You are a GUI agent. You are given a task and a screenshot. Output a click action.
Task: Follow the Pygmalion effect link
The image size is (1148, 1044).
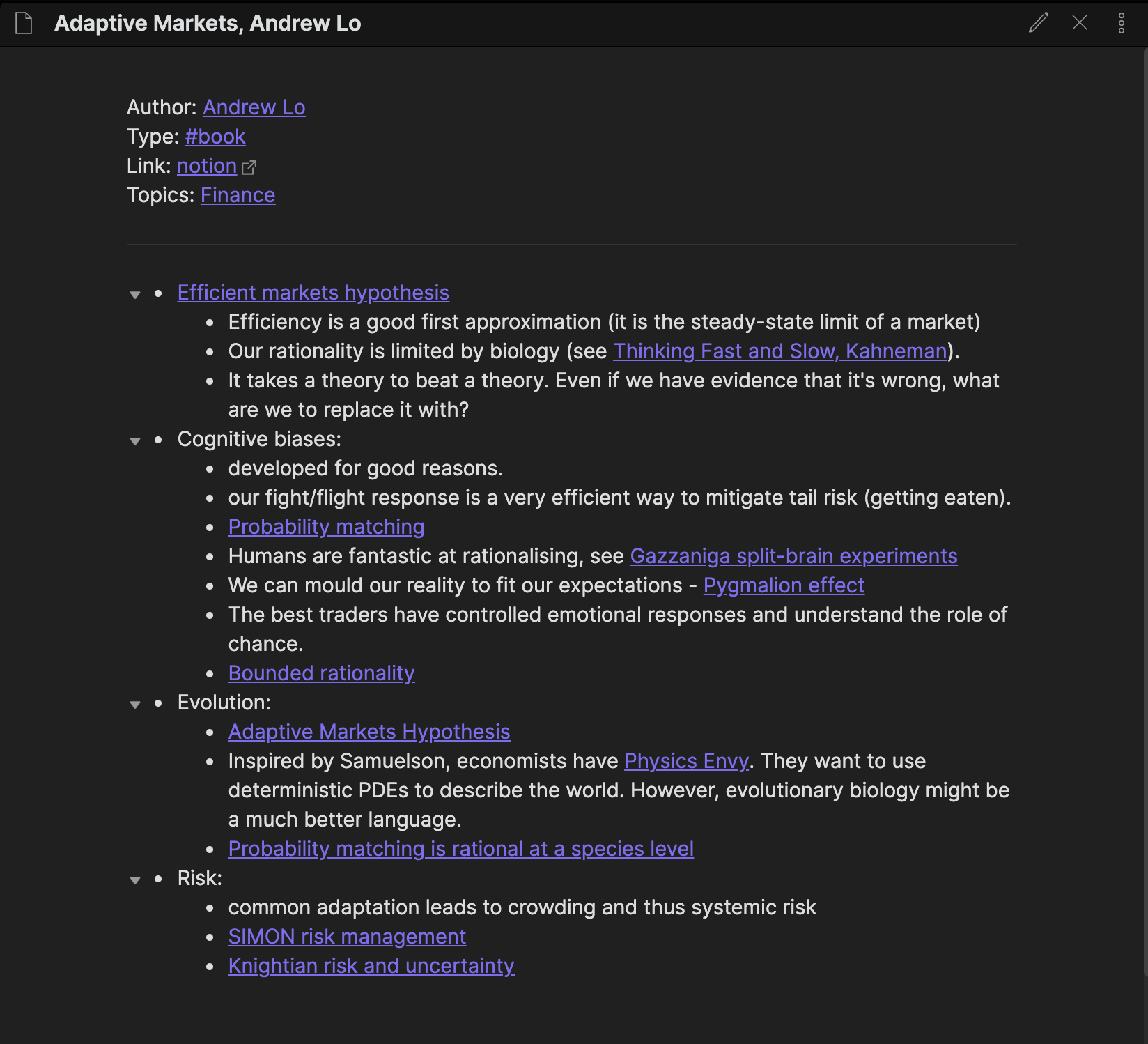point(784,585)
